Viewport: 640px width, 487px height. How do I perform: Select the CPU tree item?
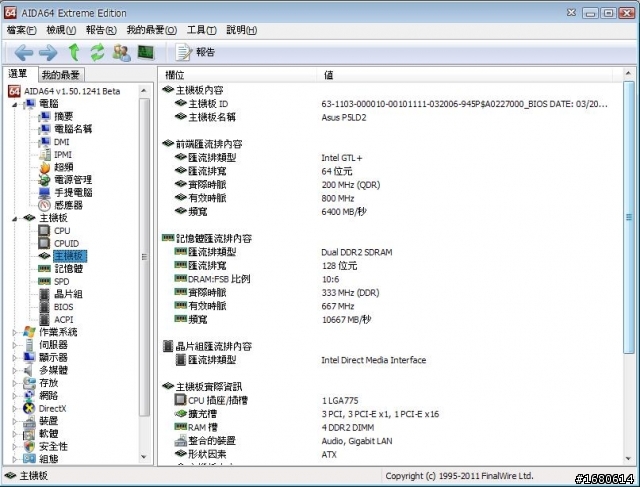[62, 231]
